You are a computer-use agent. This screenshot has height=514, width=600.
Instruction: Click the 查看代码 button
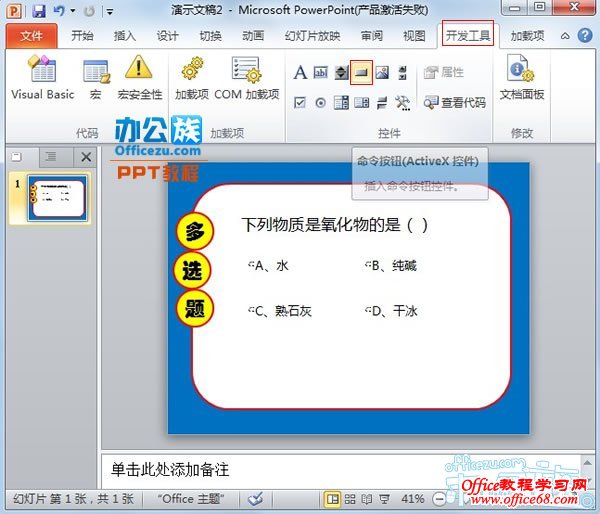[x=455, y=102]
